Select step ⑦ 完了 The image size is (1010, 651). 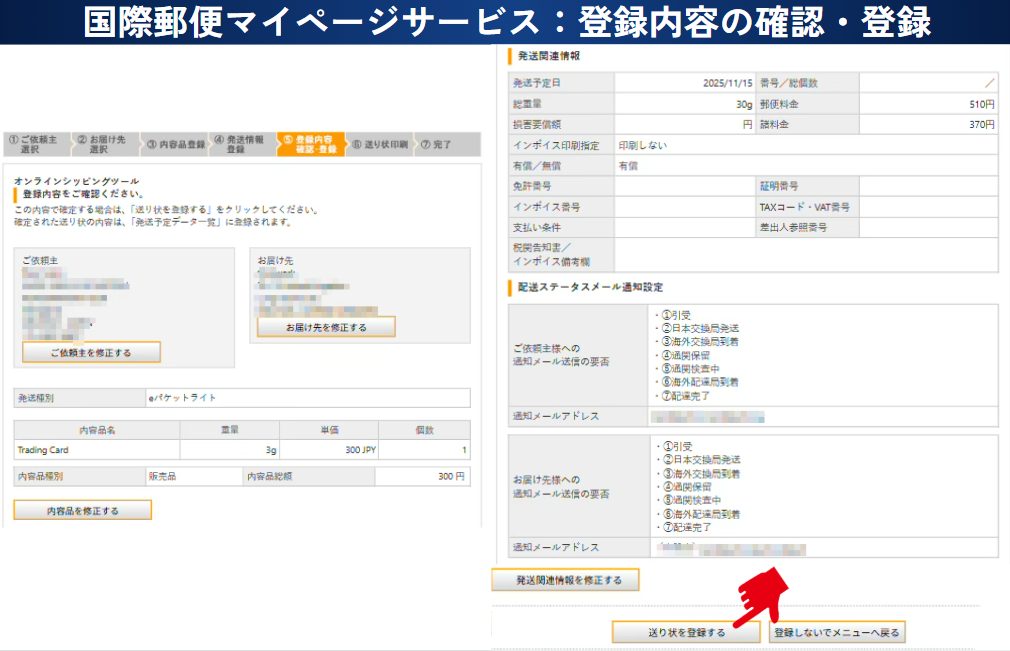coord(437,144)
